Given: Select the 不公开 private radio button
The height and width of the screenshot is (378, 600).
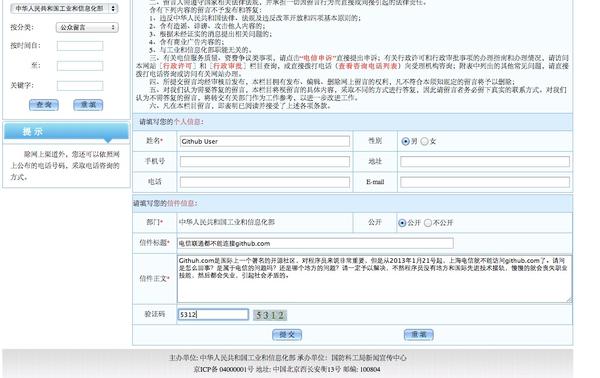Looking at the screenshot, I should (428, 223).
